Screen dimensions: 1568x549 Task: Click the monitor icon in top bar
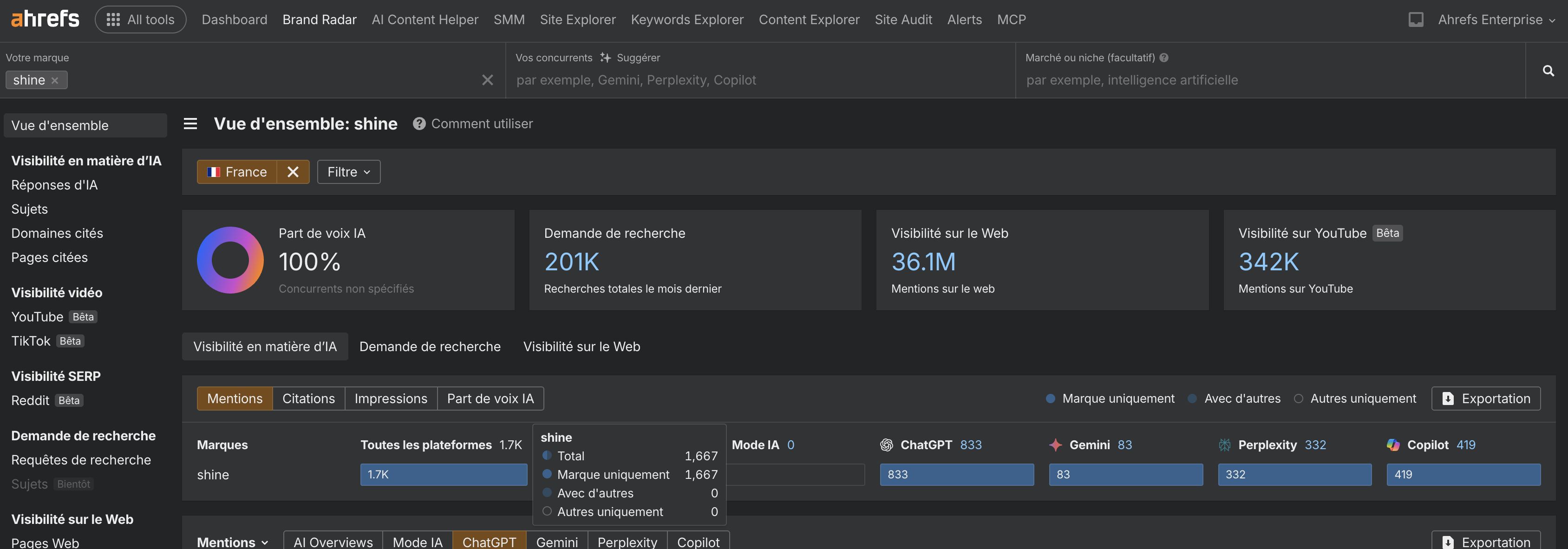tap(1416, 20)
